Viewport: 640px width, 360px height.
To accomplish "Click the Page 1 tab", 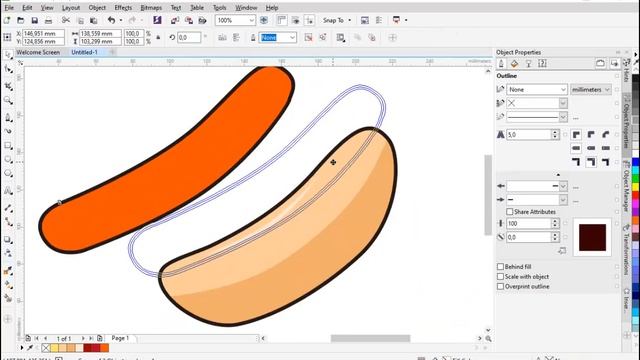I will pyautogui.click(x=120, y=338).
